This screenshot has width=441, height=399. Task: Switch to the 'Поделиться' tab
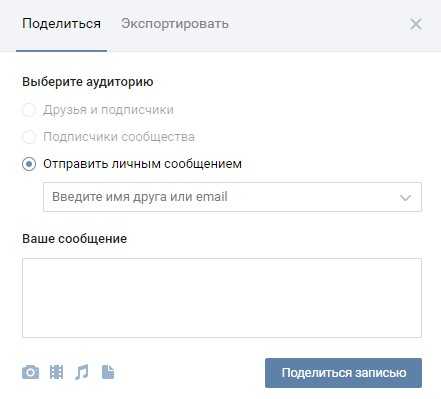point(61,24)
